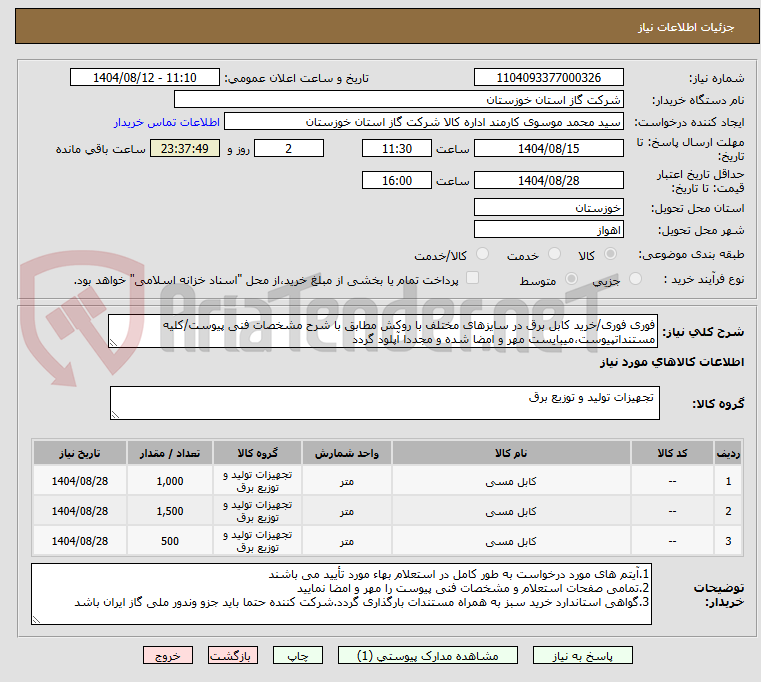The image size is (761, 682).
Task: Click the deadline time field 11:30
Action: click(397, 149)
